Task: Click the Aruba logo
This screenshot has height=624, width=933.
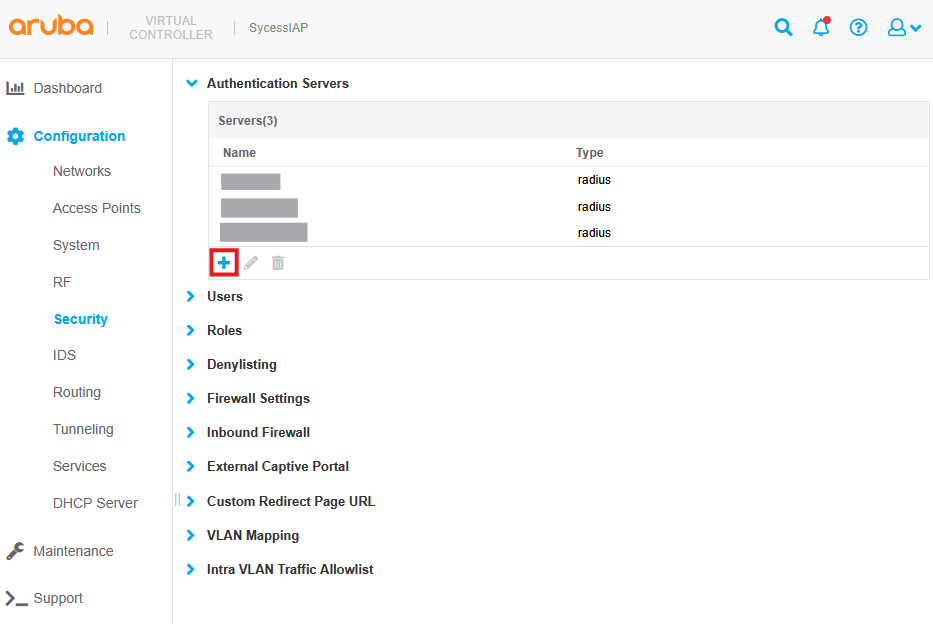Action: tap(51, 27)
